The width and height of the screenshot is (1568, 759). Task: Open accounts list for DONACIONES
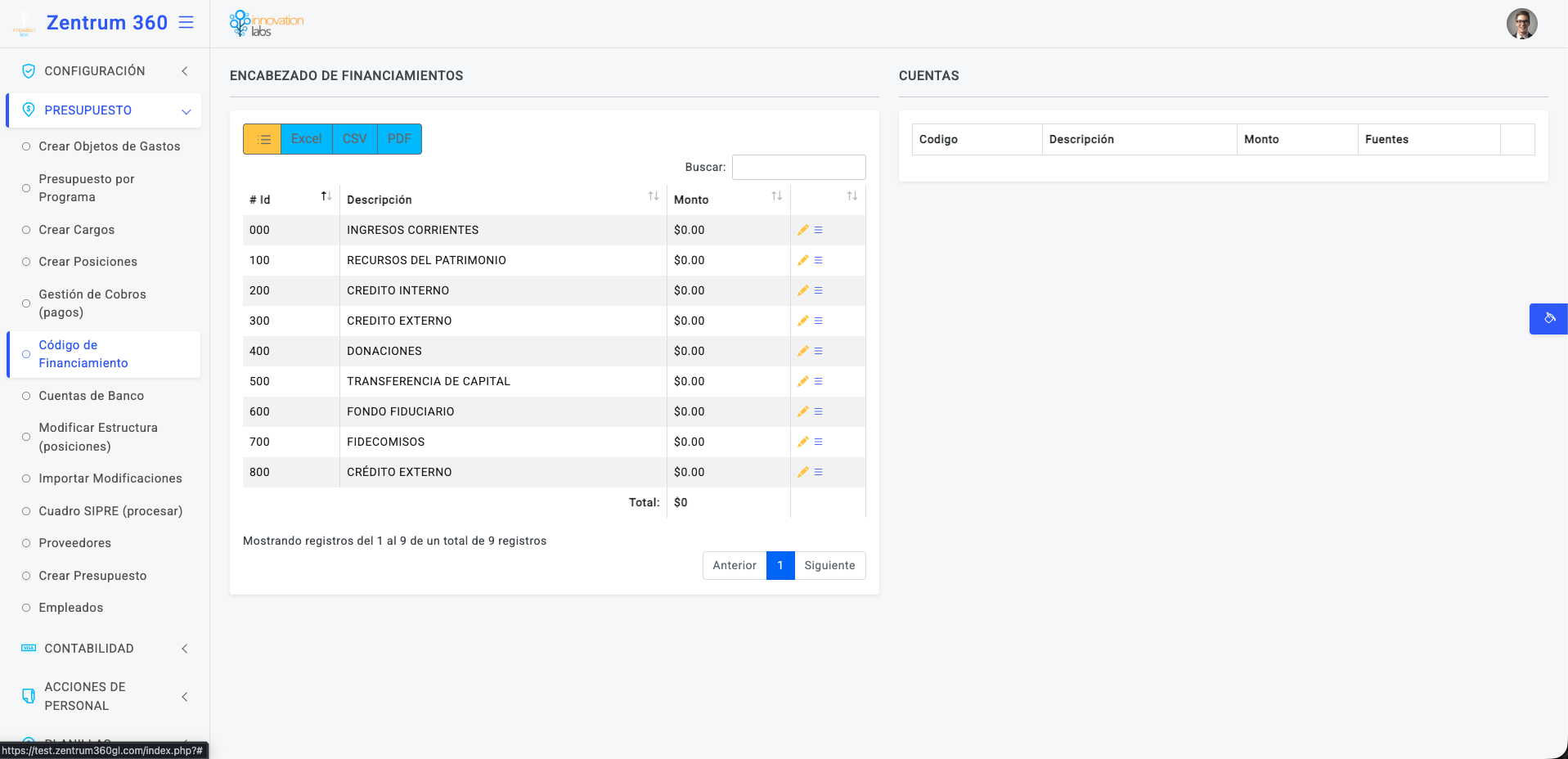click(818, 351)
